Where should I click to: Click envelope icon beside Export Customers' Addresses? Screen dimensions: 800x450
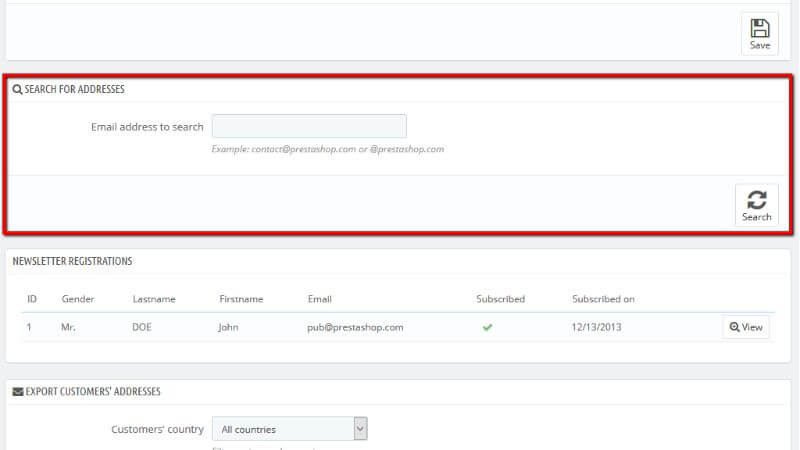coord(18,392)
